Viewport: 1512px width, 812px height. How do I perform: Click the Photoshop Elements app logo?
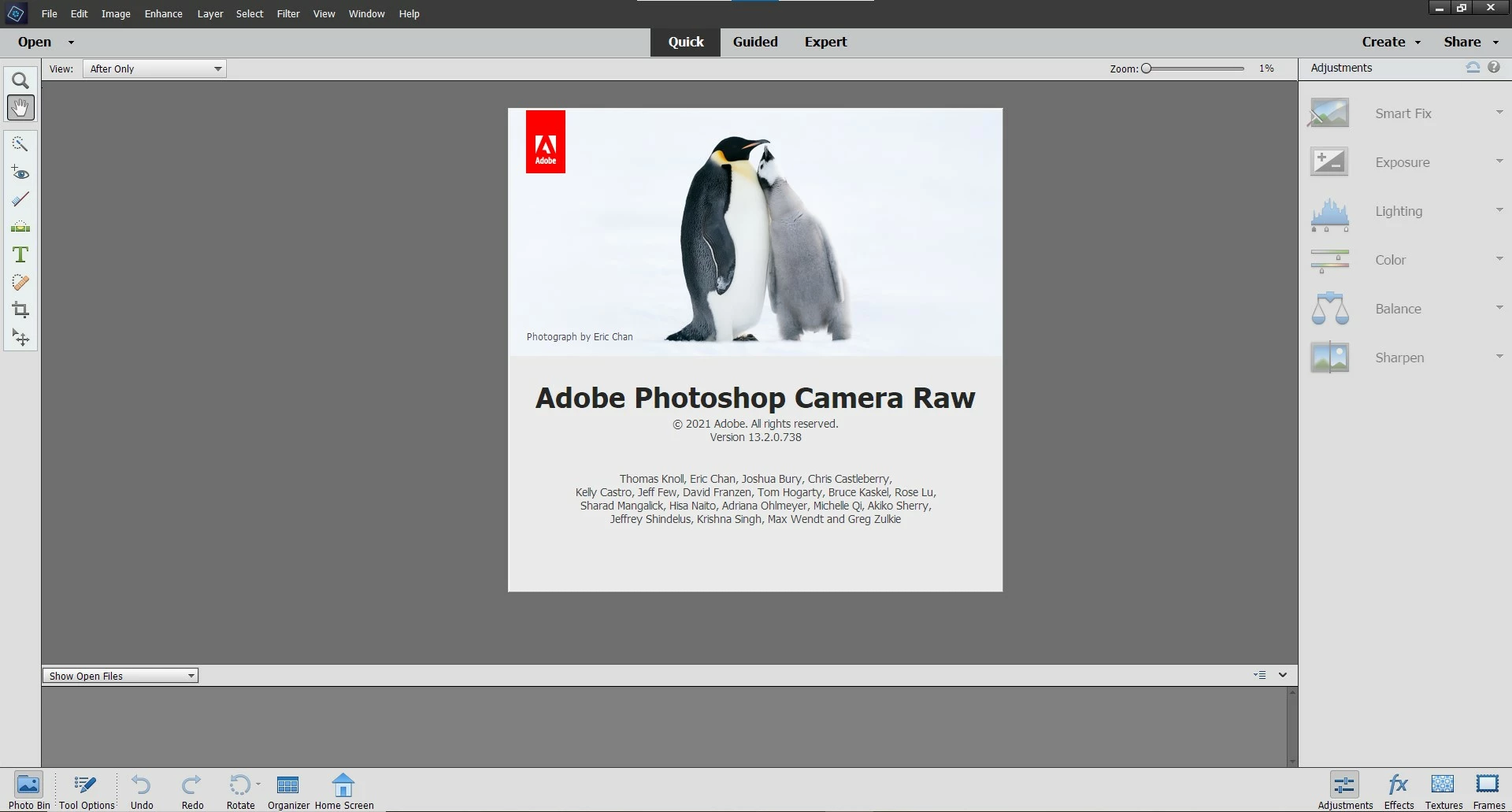click(16, 13)
